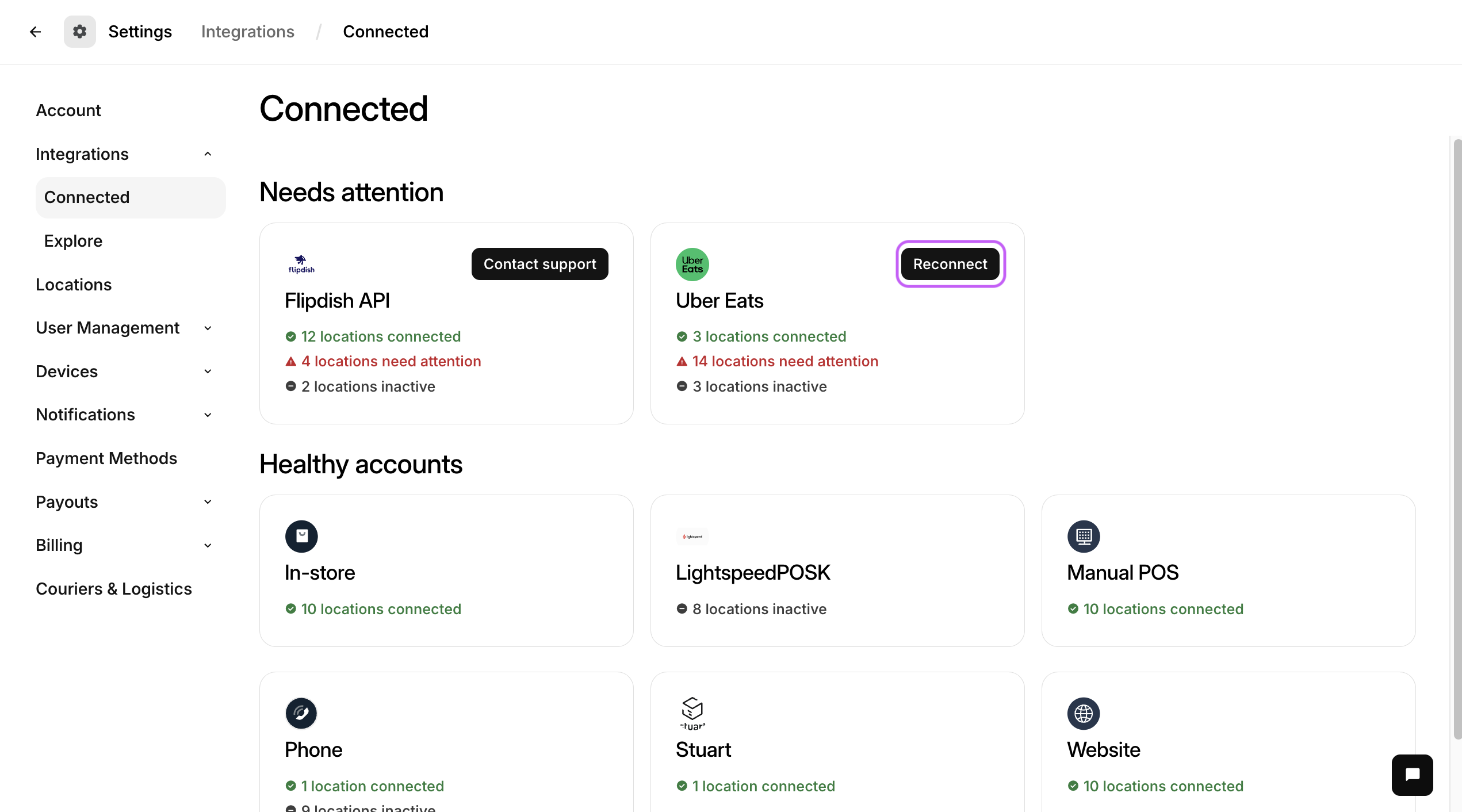Open the chat support widget
The width and height of the screenshot is (1462, 812).
pos(1412,775)
